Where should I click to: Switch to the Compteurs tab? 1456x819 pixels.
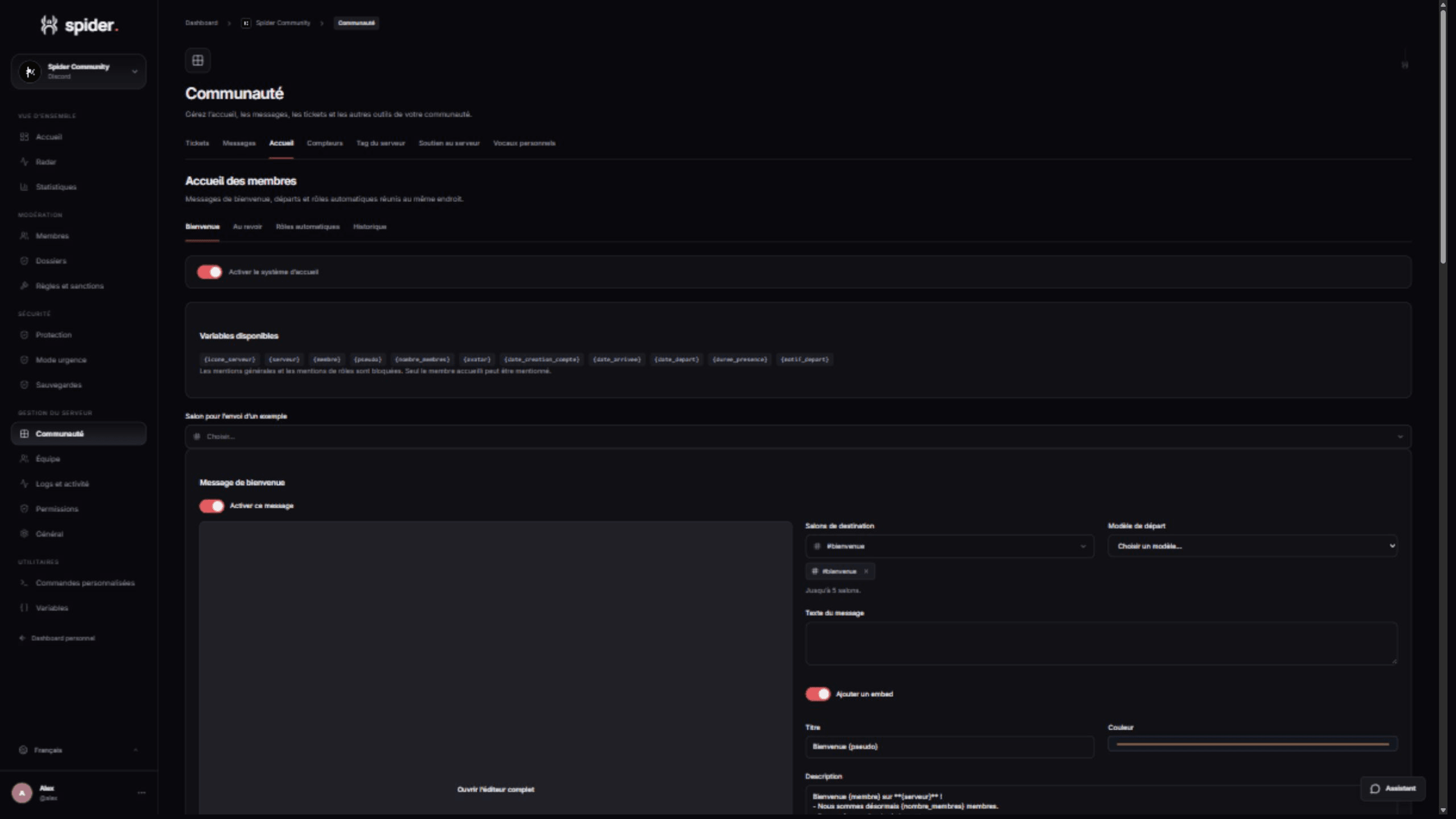click(x=325, y=143)
